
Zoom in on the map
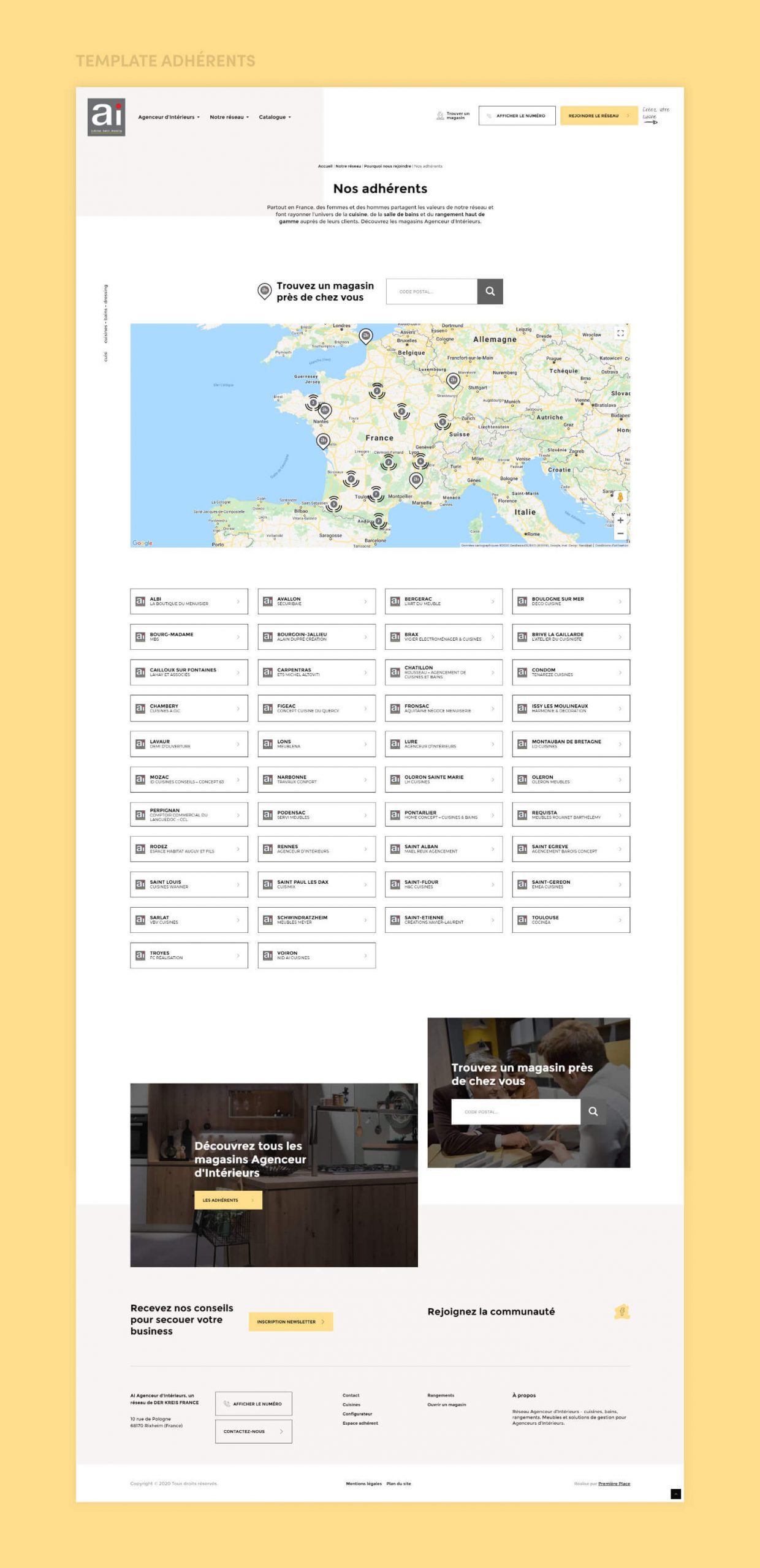point(620,521)
